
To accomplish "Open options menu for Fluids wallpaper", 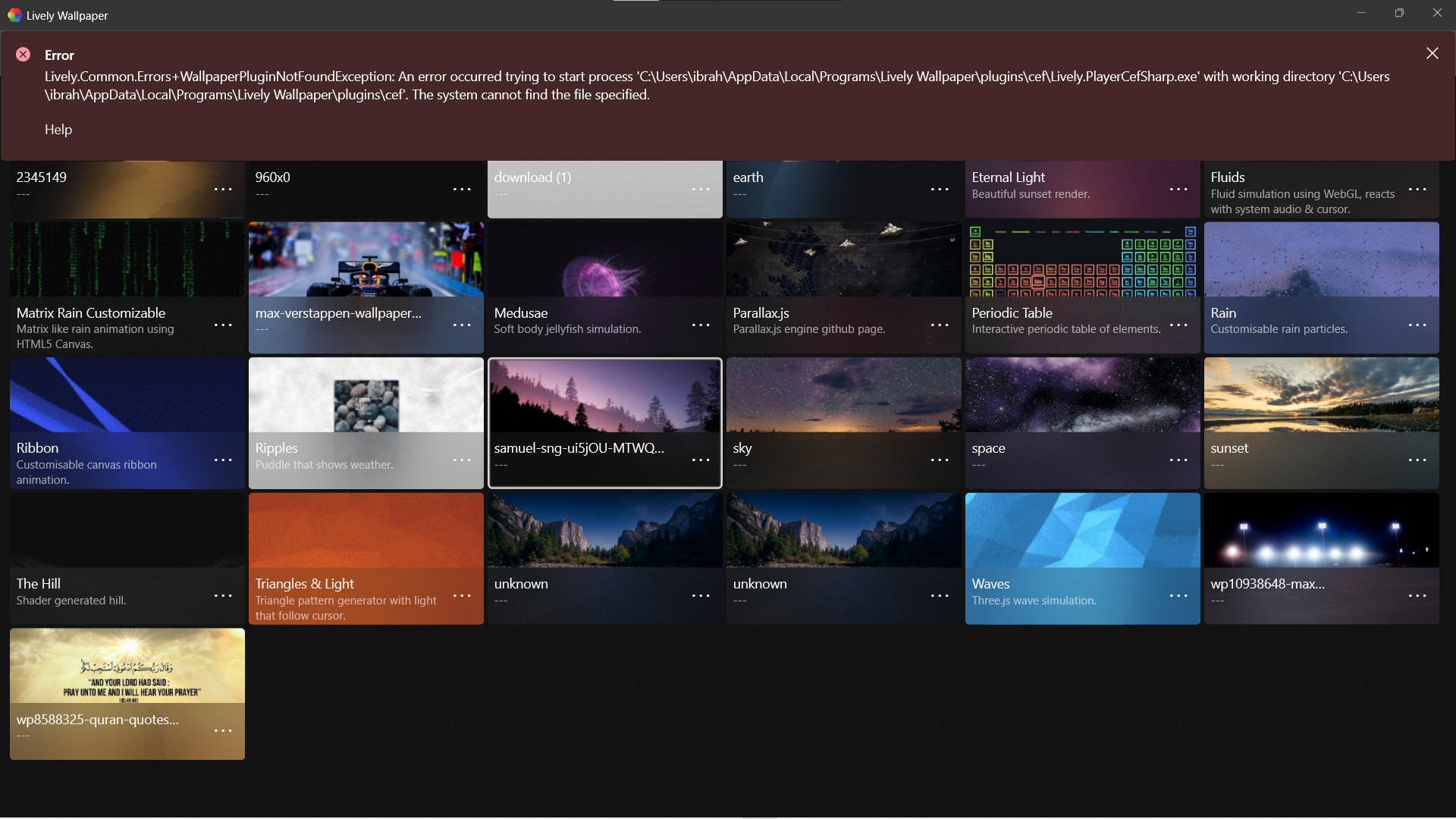I will click(x=1417, y=189).
